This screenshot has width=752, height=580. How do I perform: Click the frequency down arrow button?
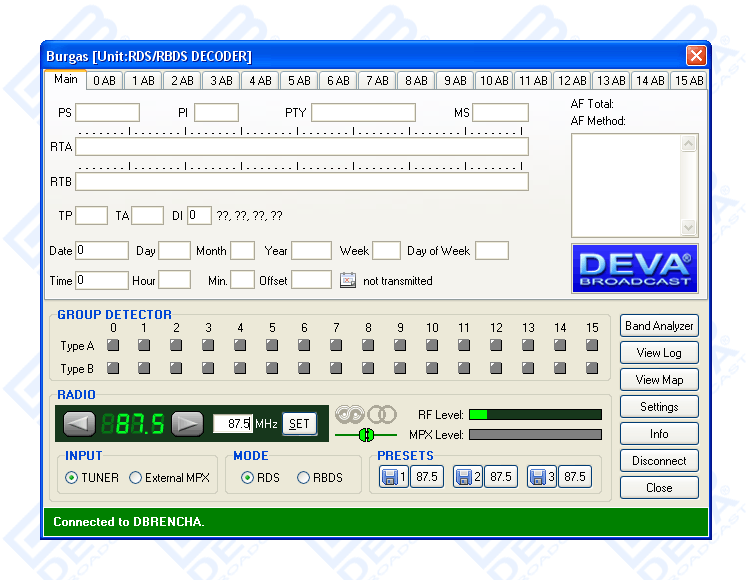[80, 423]
